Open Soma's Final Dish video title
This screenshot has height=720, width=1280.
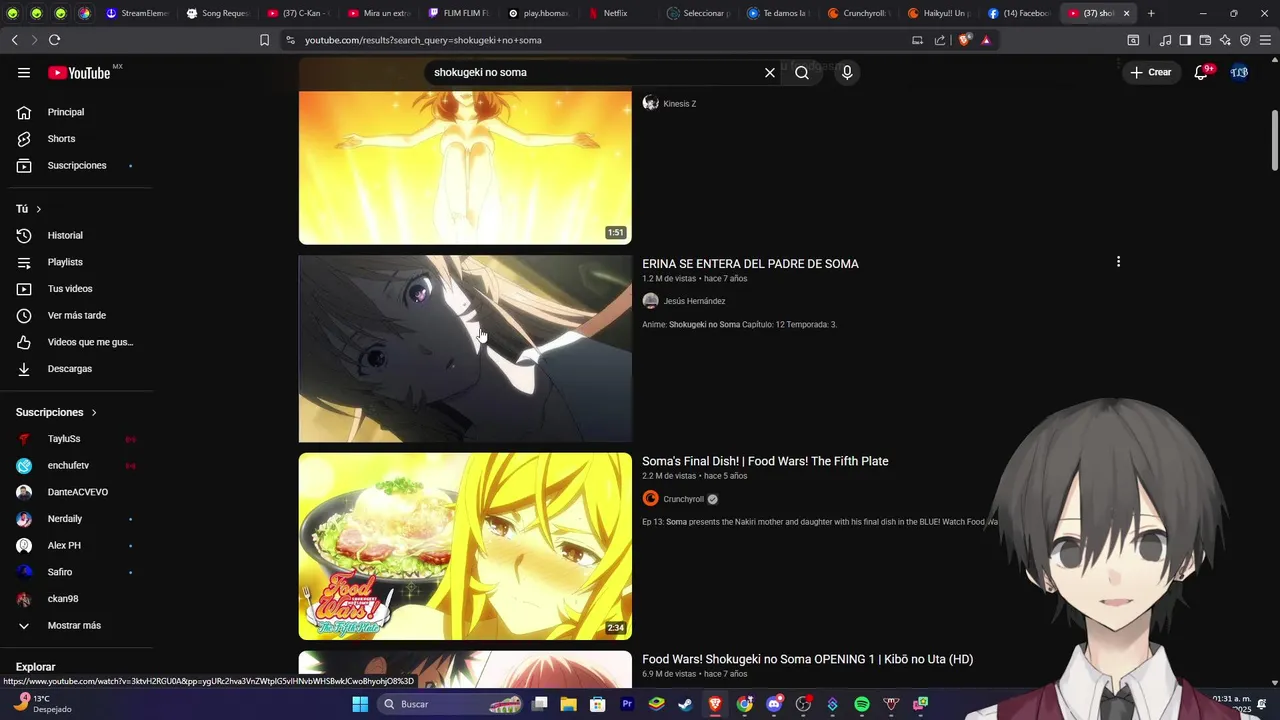pyautogui.click(x=765, y=461)
